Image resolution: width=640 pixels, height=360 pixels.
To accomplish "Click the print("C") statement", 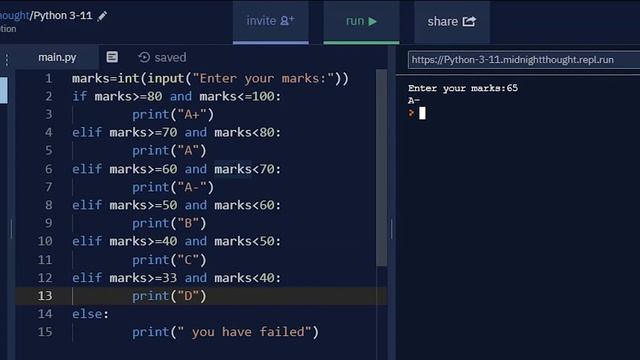I will click(169, 260).
